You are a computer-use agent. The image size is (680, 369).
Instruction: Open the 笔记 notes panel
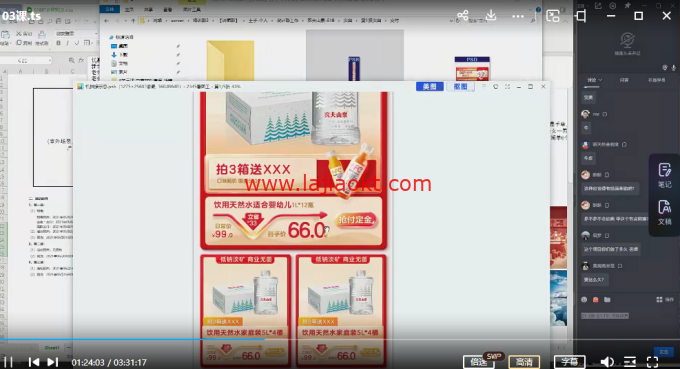[664, 175]
